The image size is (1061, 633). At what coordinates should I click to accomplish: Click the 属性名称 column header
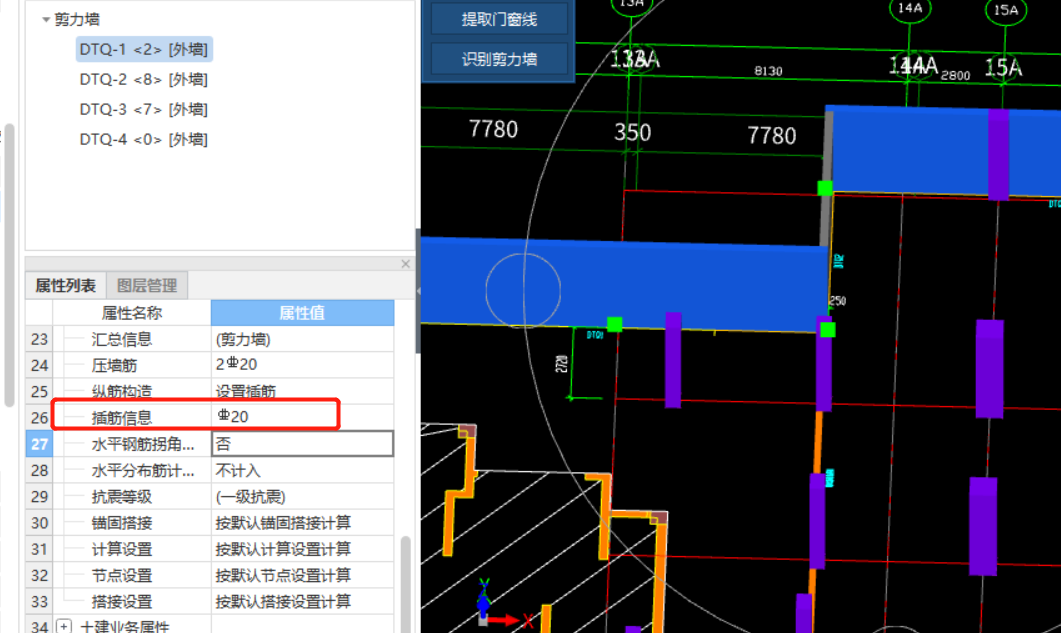pos(132,313)
